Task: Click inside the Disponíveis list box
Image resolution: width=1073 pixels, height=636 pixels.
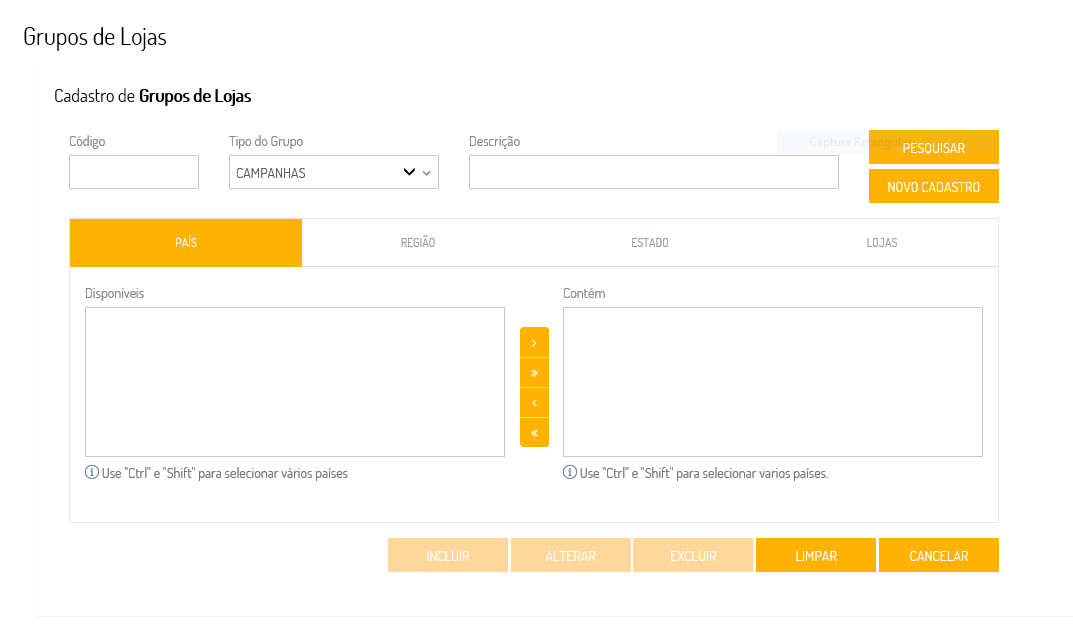Action: click(x=295, y=382)
